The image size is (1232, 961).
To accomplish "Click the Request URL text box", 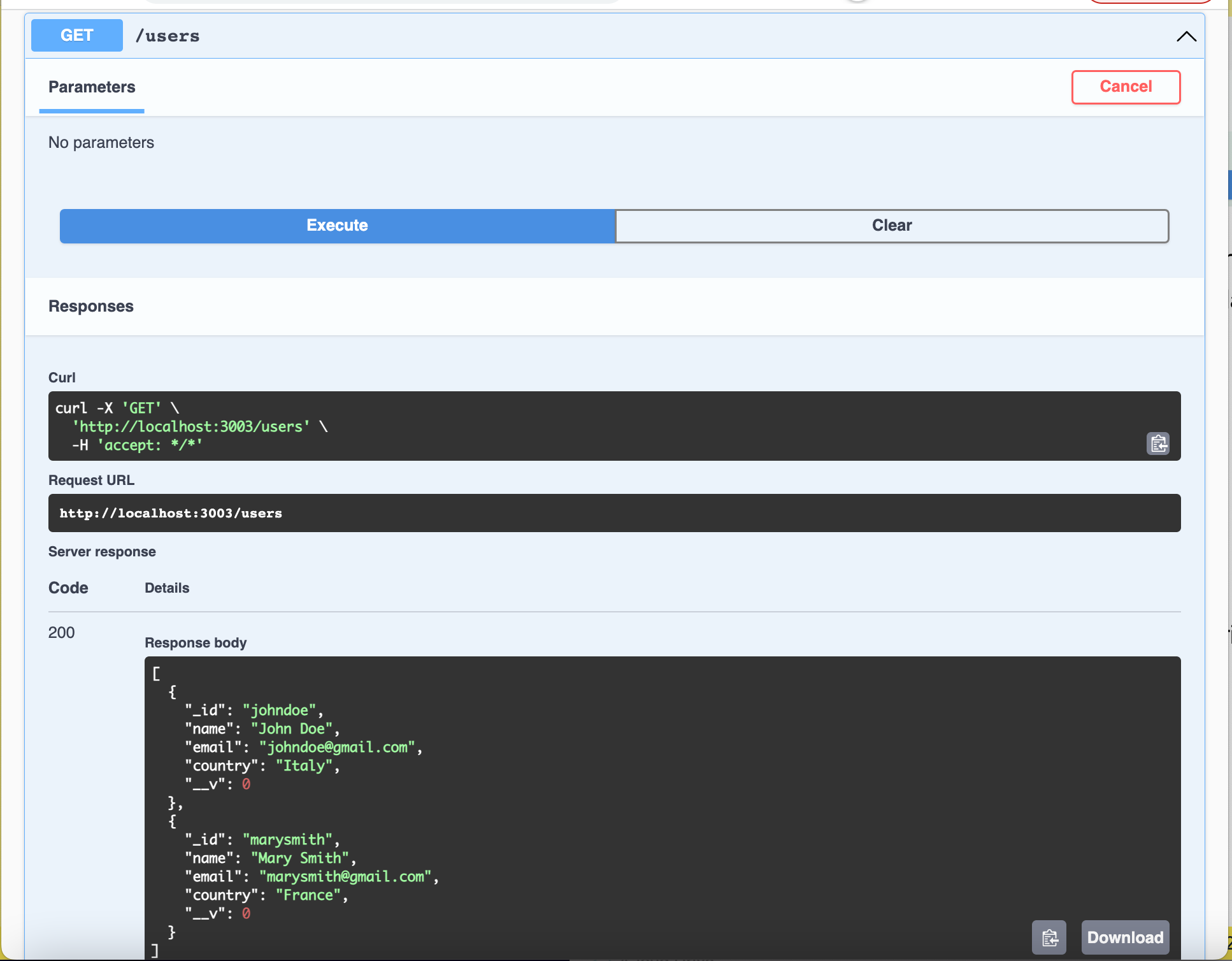I will [615, 513].
